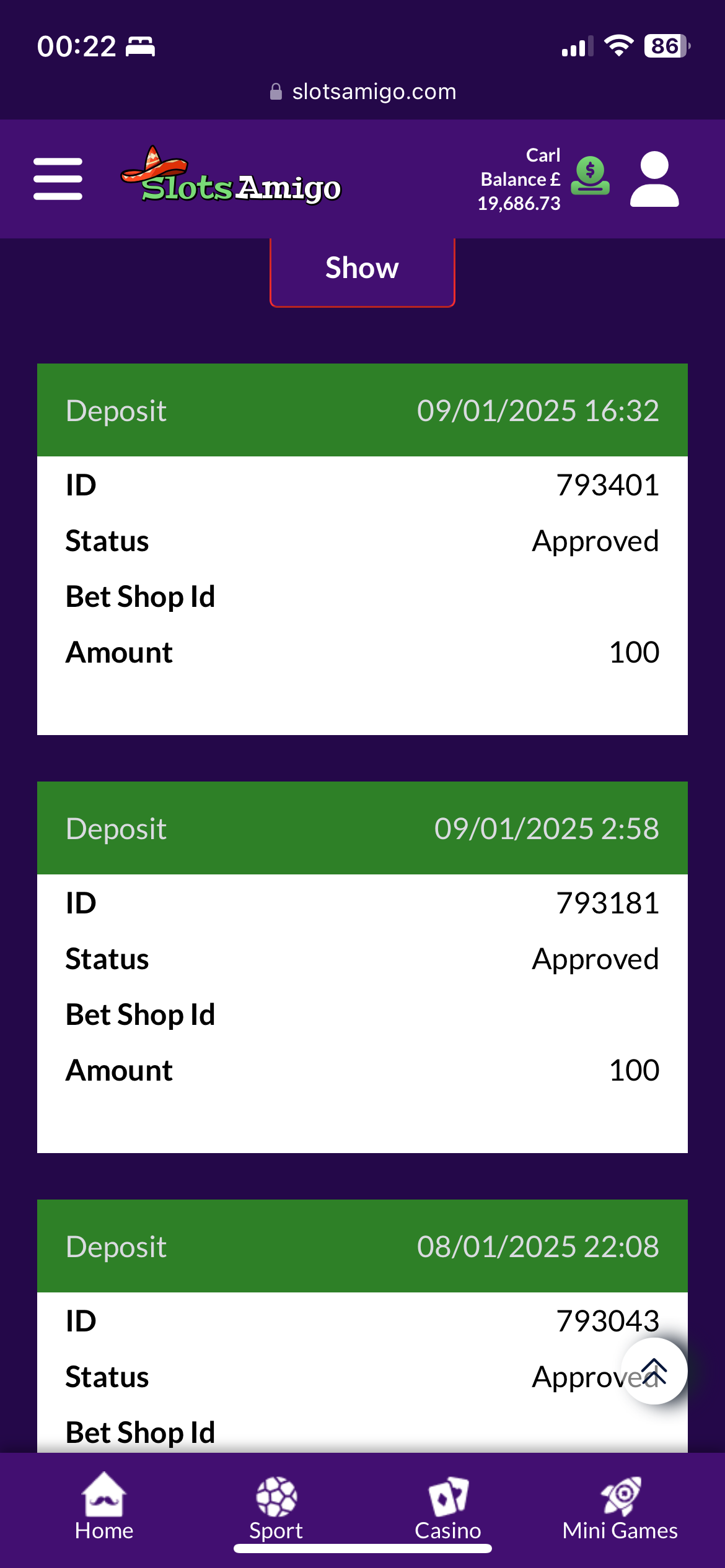Viewport: 725px width, 1568px height.
Task: Tap the Carl balance amount text
Action: pyautogui.click(x=520, y=180)
